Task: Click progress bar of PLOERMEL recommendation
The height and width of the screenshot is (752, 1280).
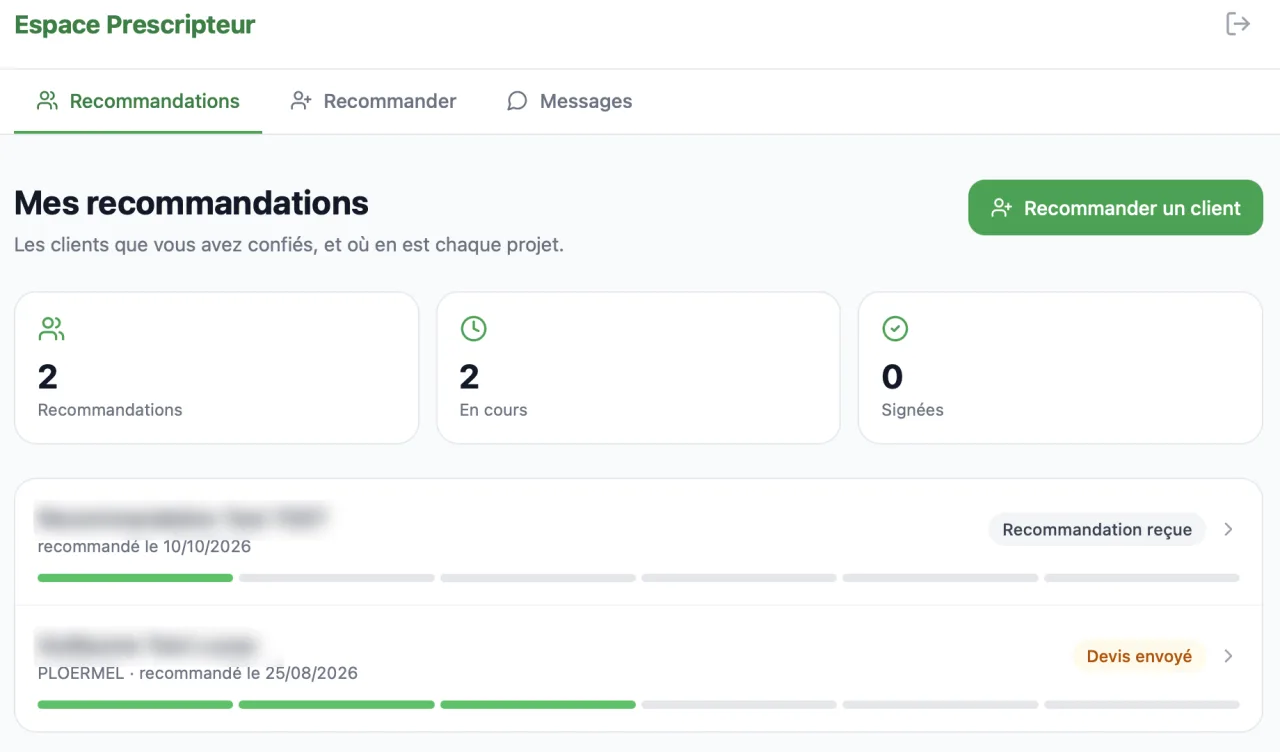Action: pyautogui.click(x=638, y=705)
